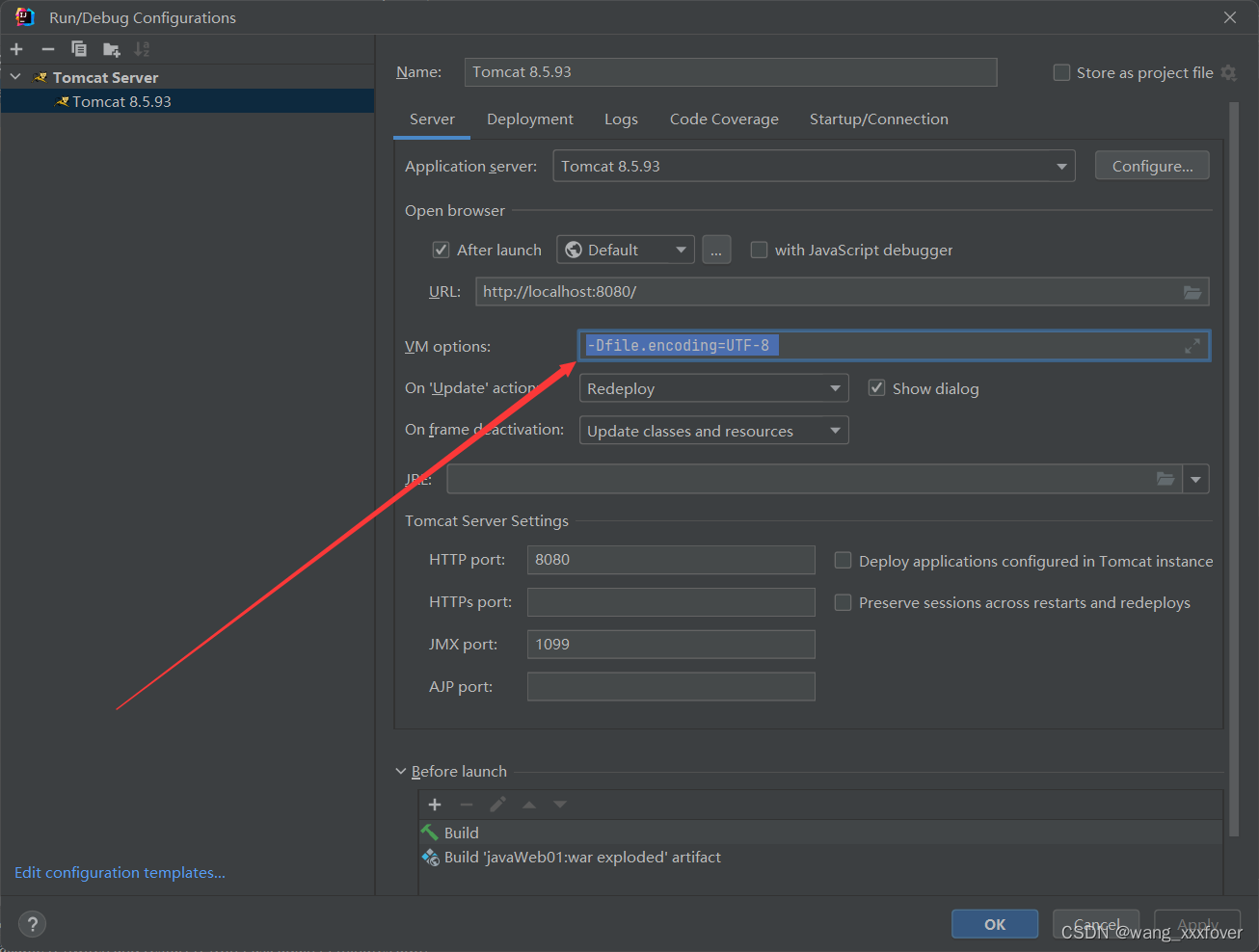Check Deploy applications configured in Tomcat instance
1259x952 pixels.
[843, 560]
